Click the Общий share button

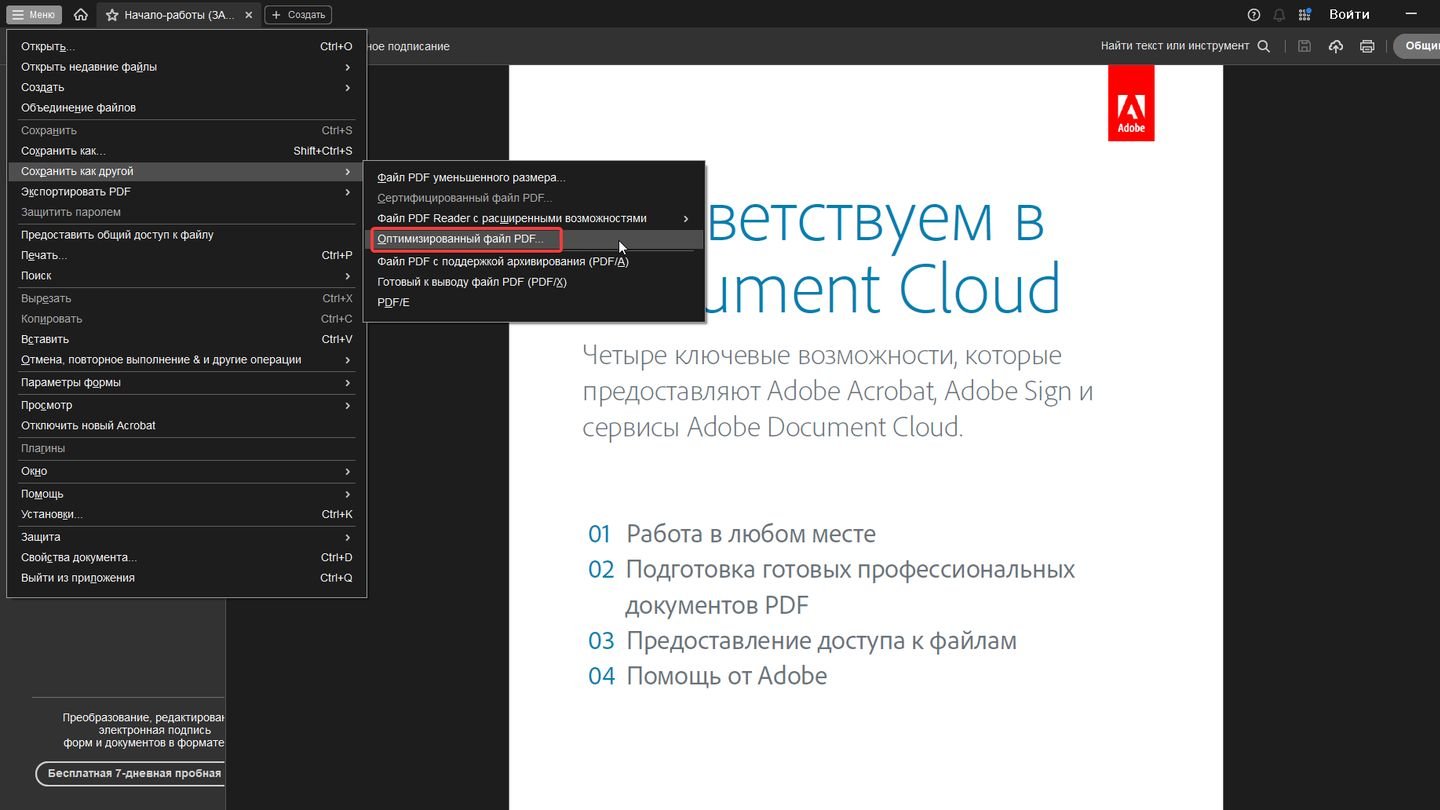[1417, 46]
